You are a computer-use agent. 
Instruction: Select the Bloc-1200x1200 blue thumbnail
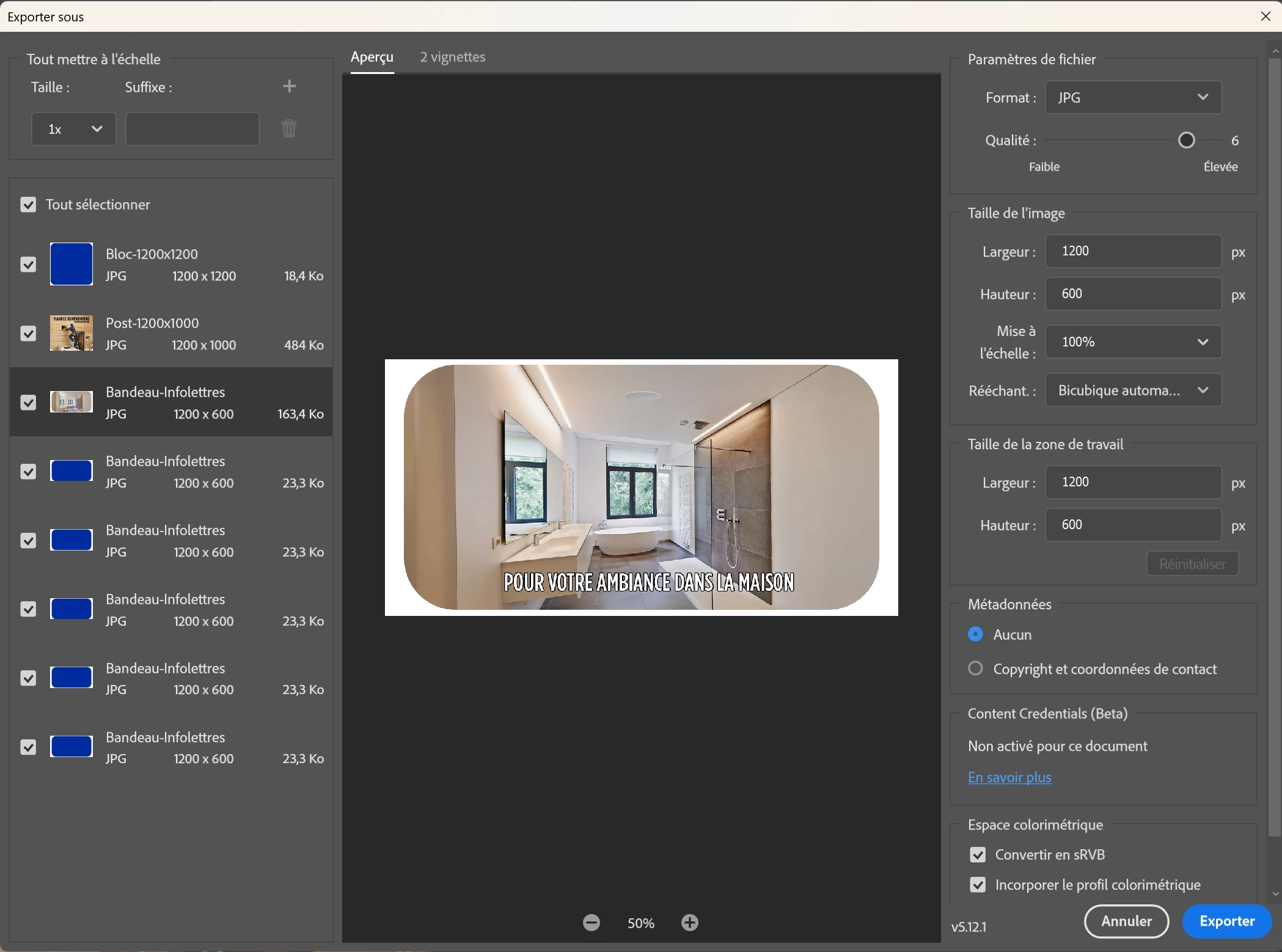tap(71, 264)
